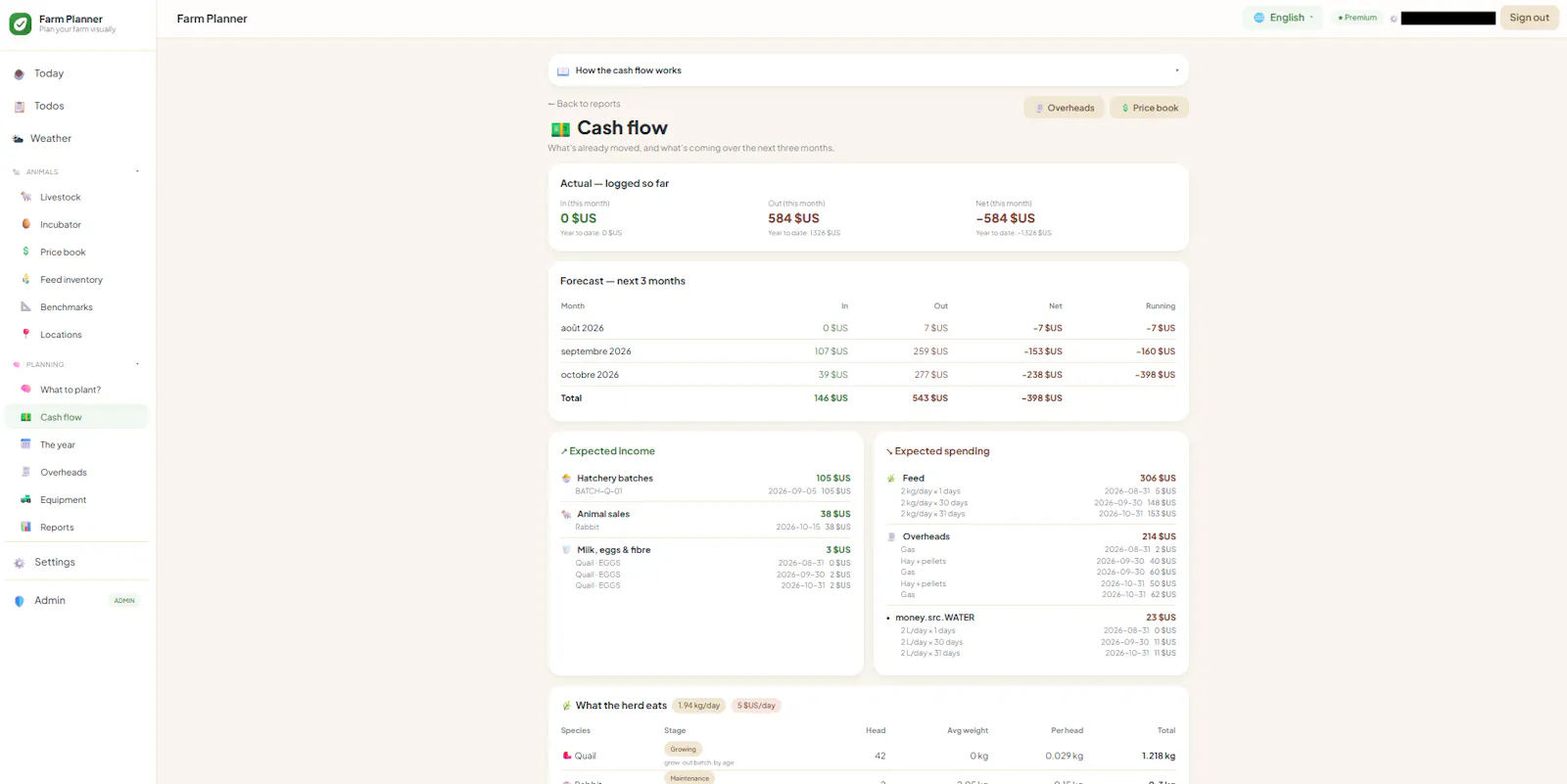This screenshot has width=1567, height=784.
Task: Click the Cash flow money icon in sidebar
Action: [26, 417]
